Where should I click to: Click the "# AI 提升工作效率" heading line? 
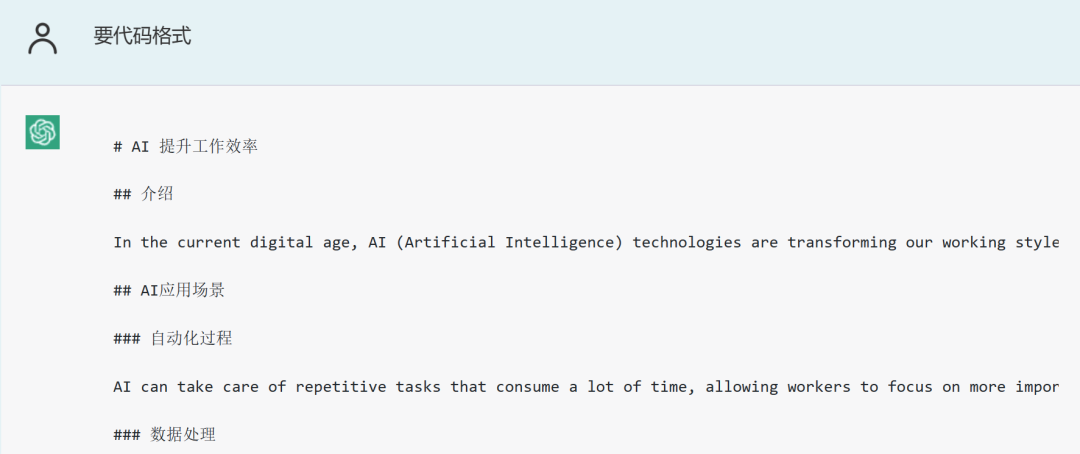[x=185, y=146]
